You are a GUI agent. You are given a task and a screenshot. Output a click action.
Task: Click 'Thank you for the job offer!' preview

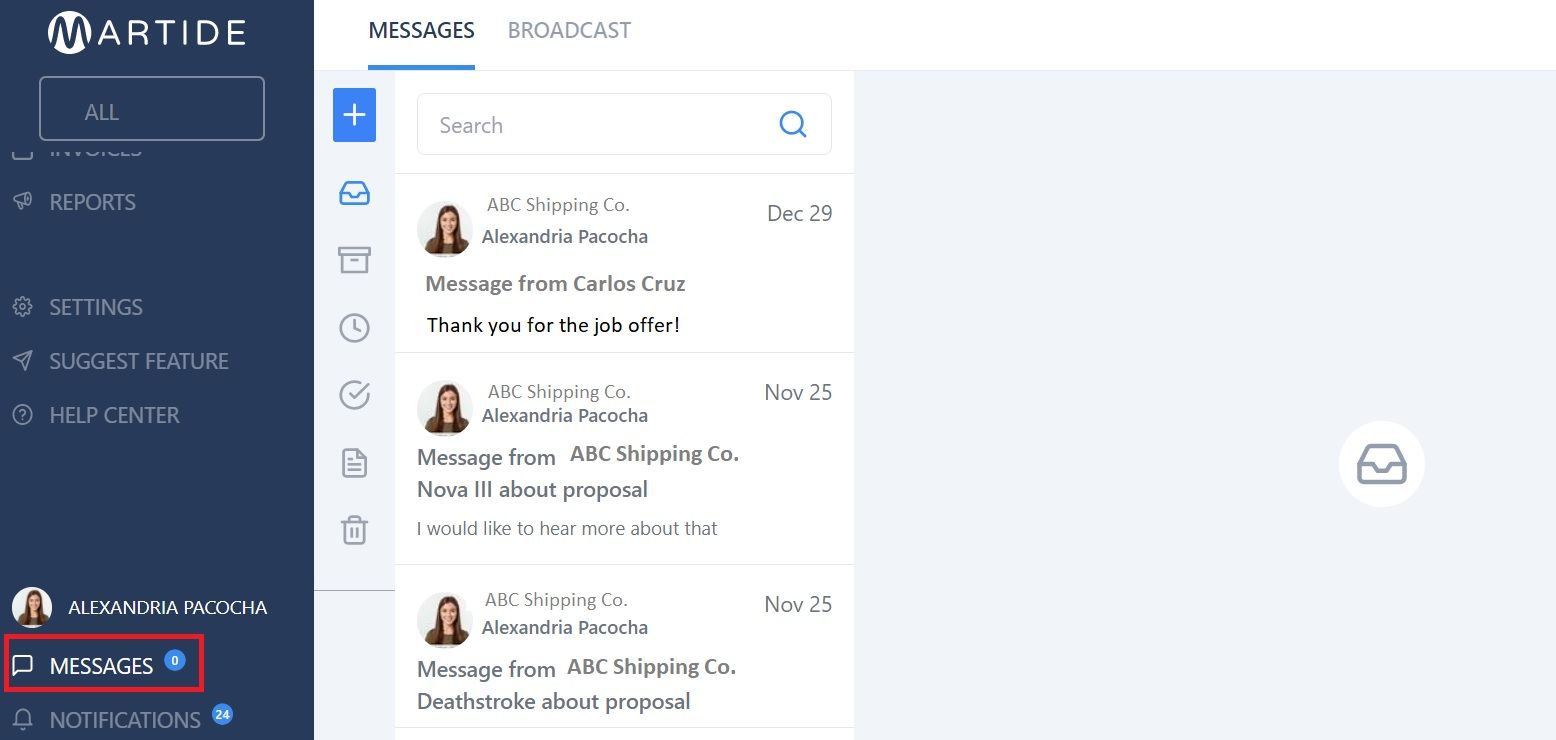click(x=553, y=325)
